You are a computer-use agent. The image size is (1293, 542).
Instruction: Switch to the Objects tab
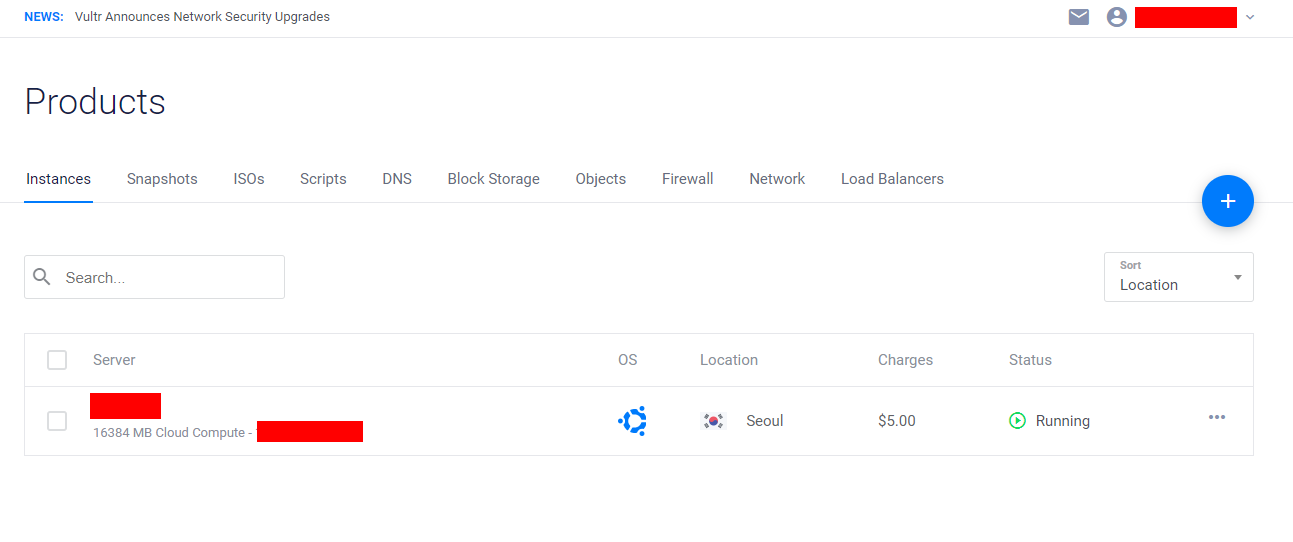[601, 179]
